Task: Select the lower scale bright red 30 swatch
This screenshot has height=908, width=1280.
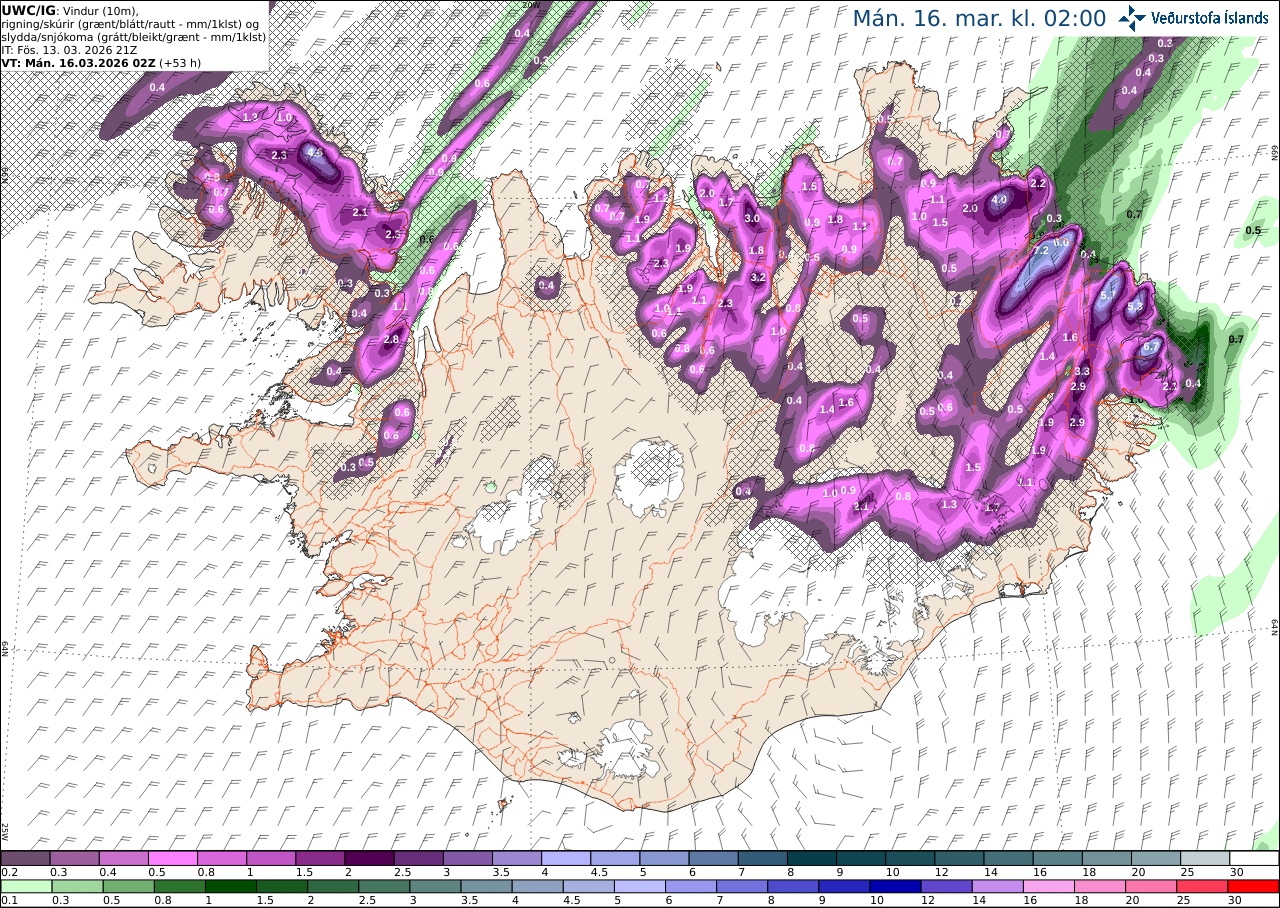Action: coord(1252,886)
